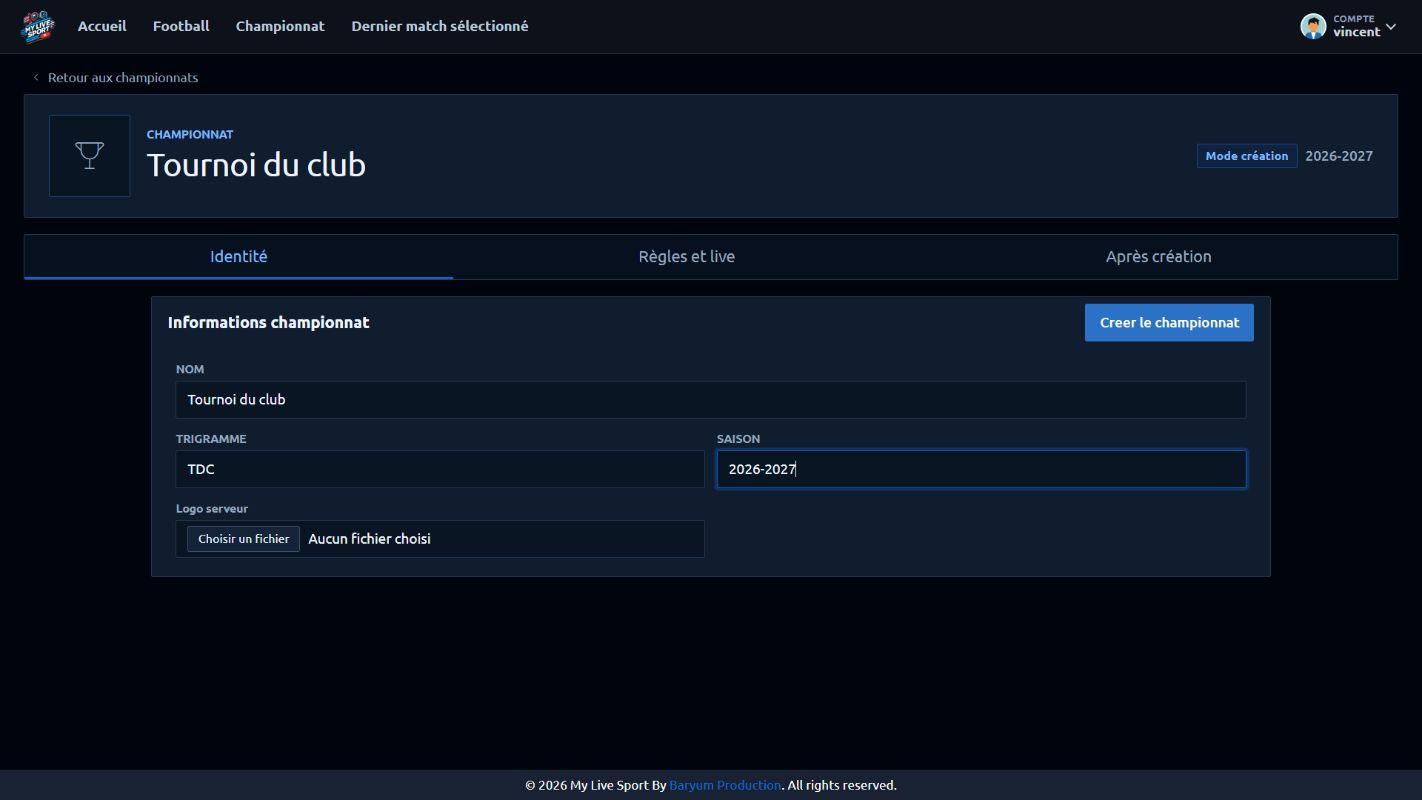Go back via Retour aux championnats

(115, 77)
